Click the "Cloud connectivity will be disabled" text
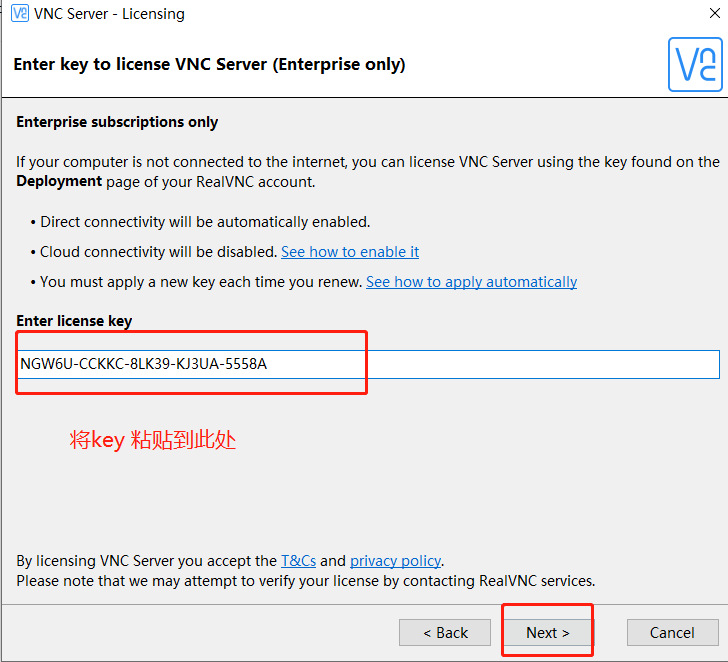Image resolution: width=728 pixels, height=662 pixels. pyautogui.click(x=158, y=252)
